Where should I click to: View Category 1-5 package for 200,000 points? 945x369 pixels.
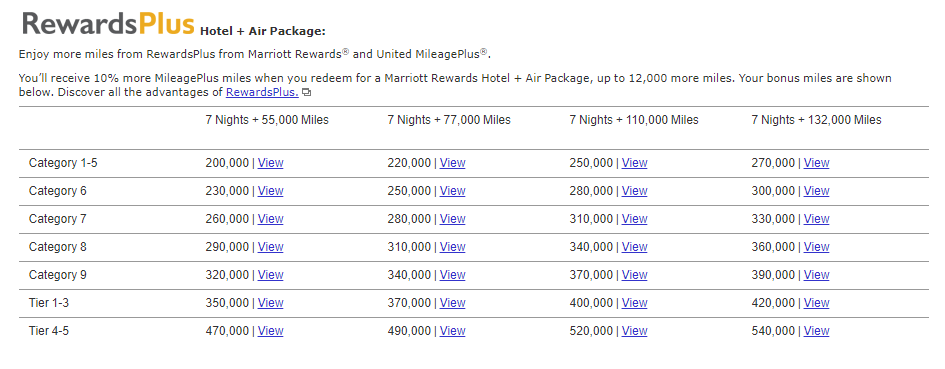click(x=271, y=163)
